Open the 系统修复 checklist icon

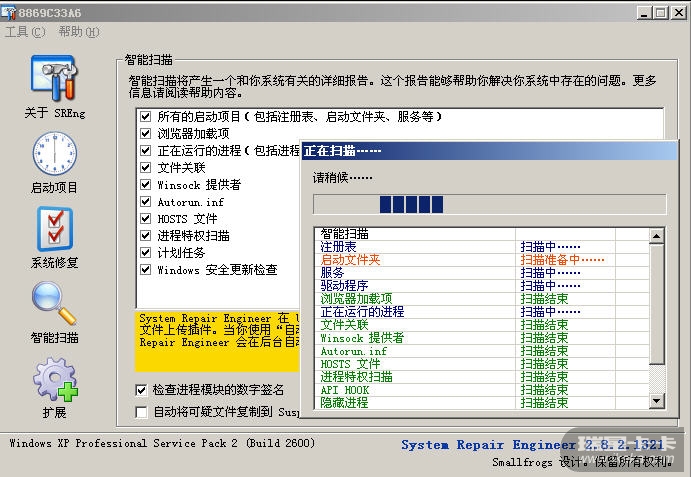[x=55, y=228]
